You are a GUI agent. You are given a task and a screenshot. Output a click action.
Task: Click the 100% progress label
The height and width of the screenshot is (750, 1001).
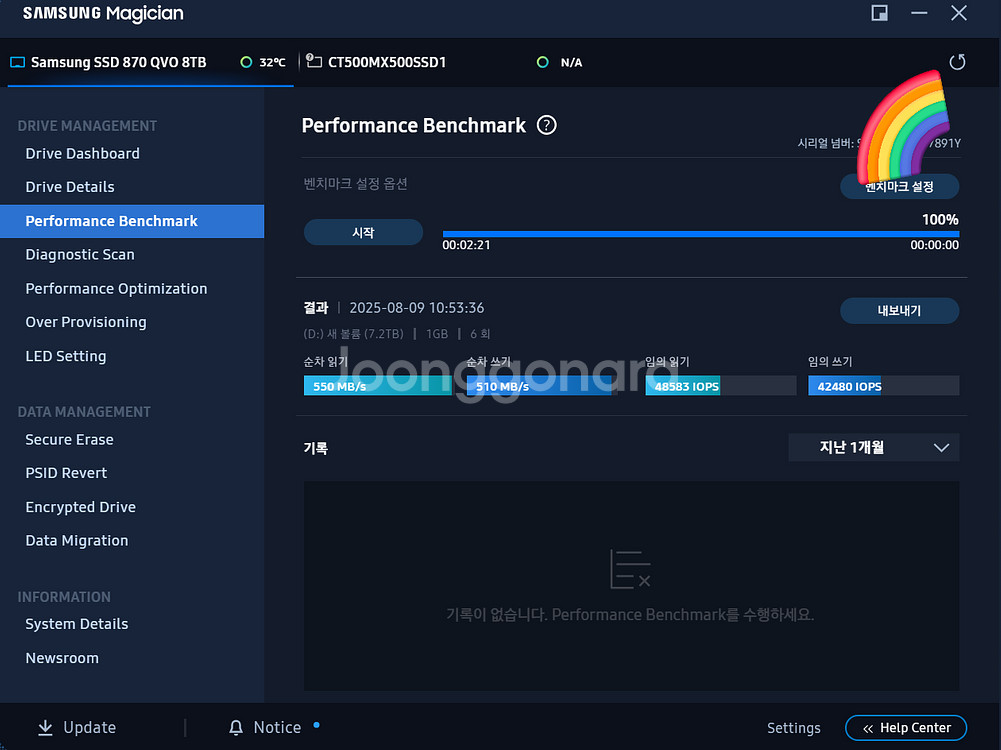coord(940,220)
